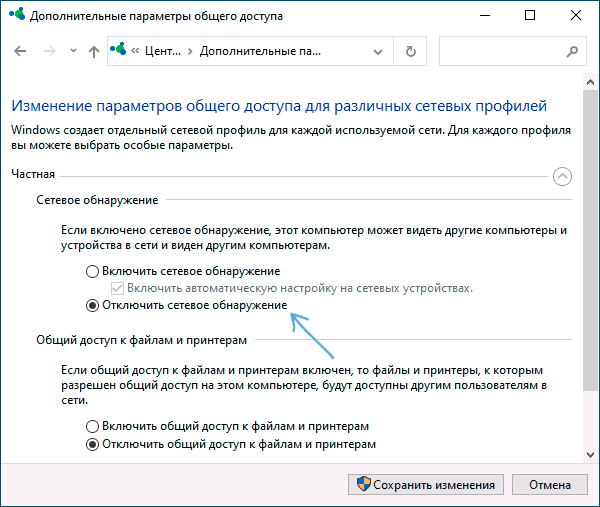Minimize the window

pyautogui.click(x=485, y=16)
